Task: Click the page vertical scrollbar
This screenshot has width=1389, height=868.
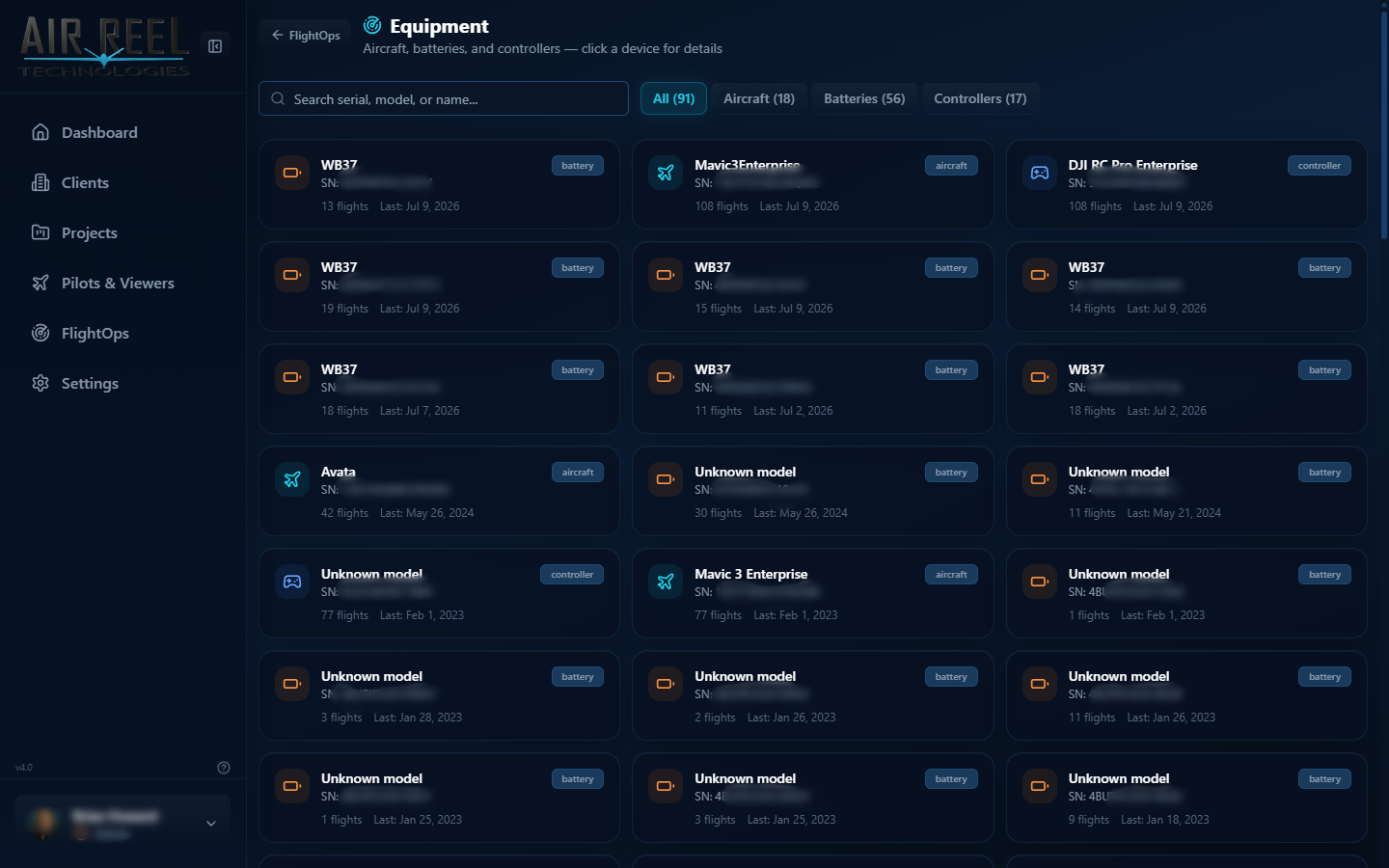Action: [1384, 125]
